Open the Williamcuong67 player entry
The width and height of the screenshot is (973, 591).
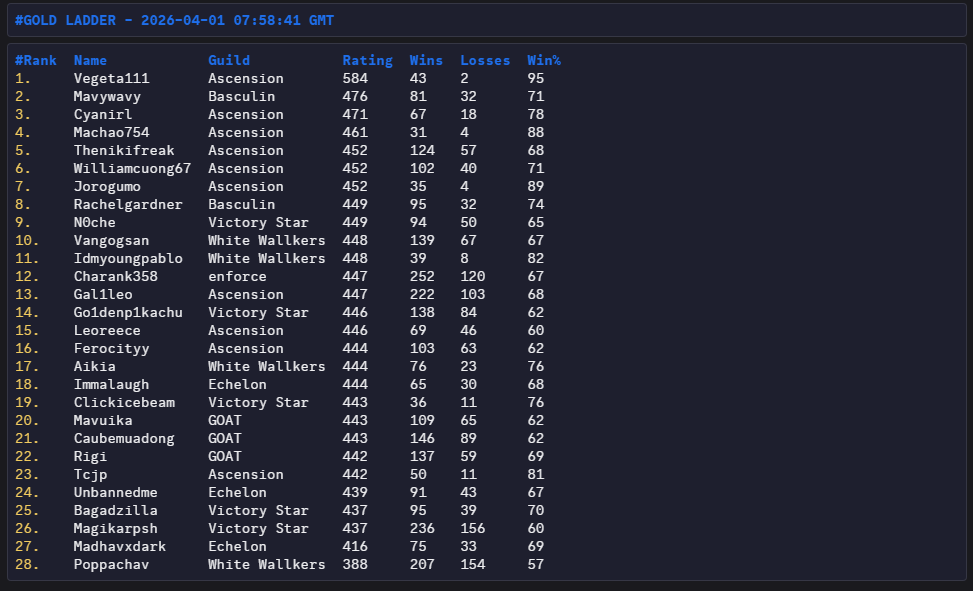132,168
